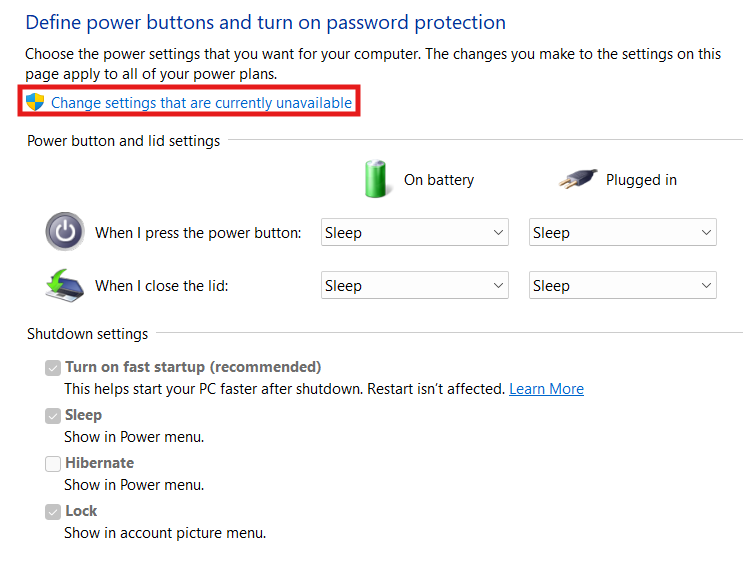
Task: Click the green battery icon
Action: (x=376, y=179)
